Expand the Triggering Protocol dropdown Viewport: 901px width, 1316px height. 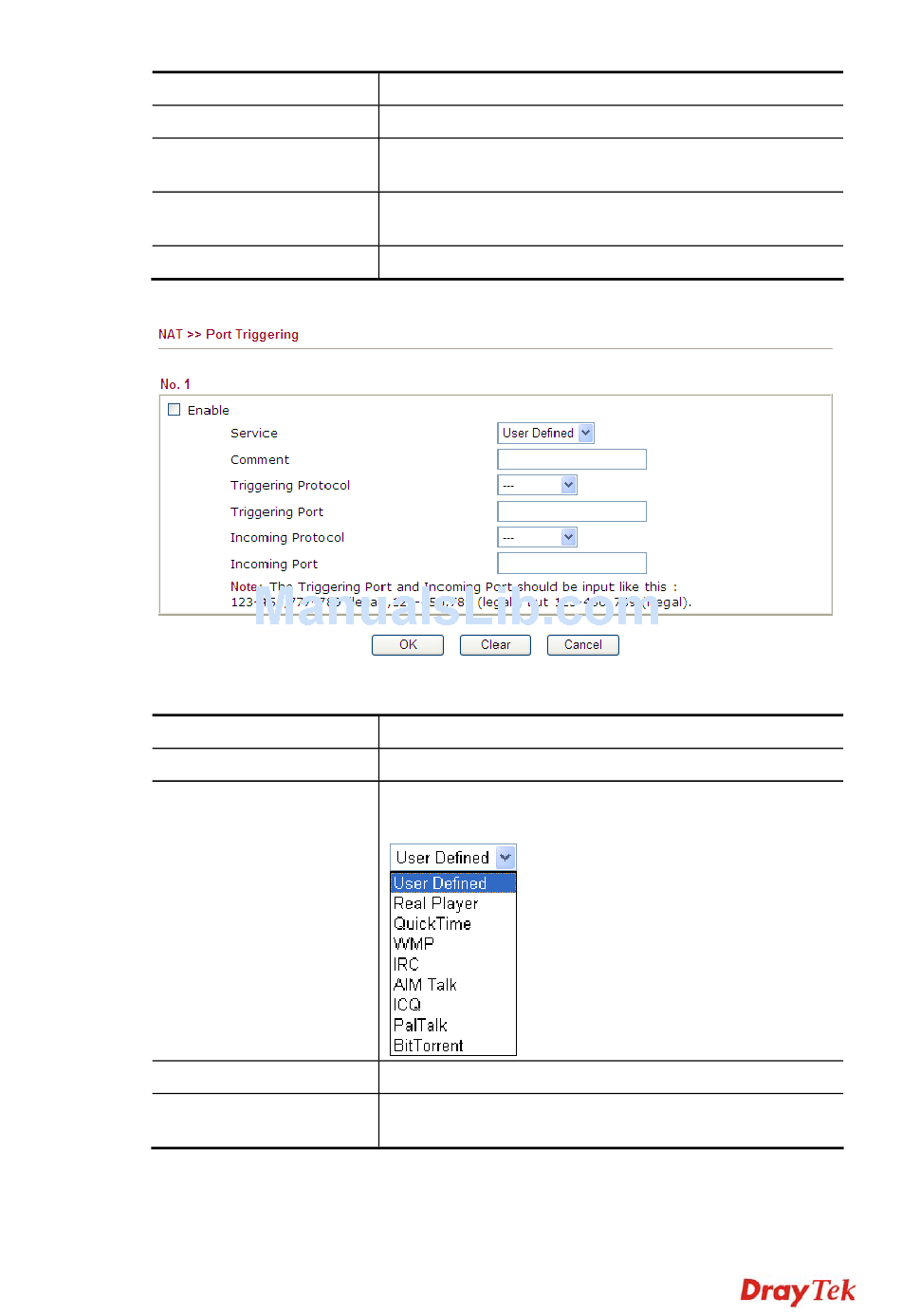537,485
